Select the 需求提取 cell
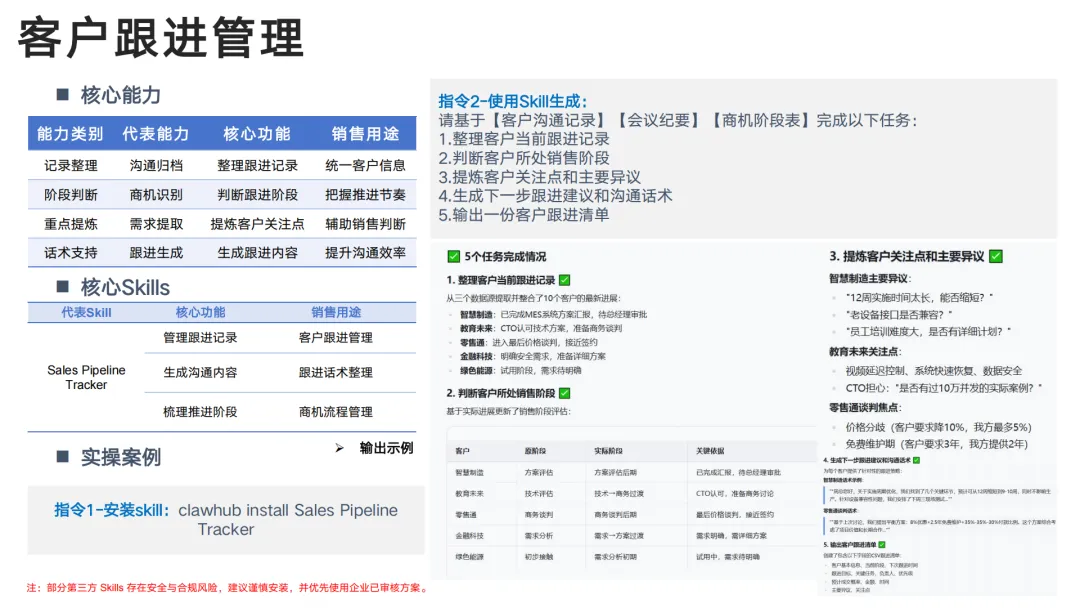 tap(156, 224)
